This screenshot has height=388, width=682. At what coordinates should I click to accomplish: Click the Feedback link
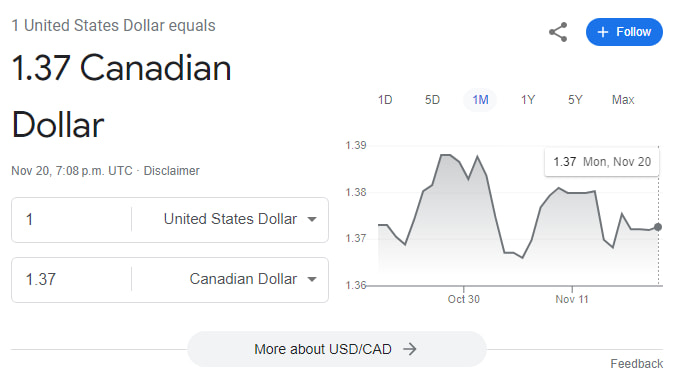click(636, 364)
